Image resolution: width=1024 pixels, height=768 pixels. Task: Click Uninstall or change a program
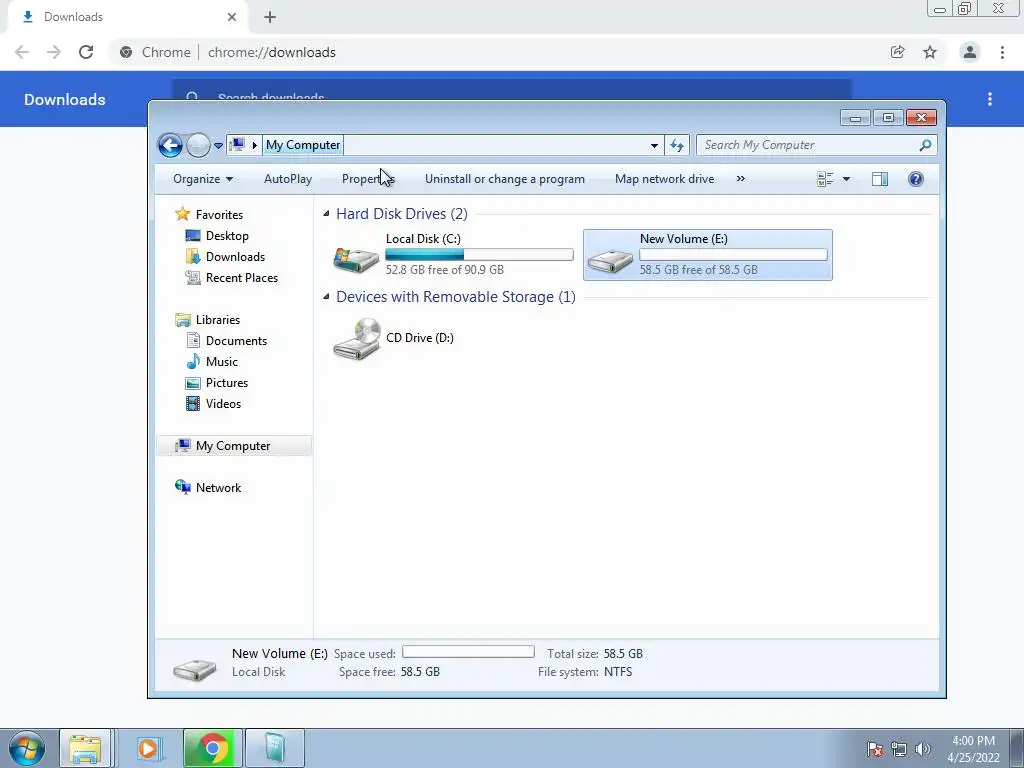pos(505,179)
